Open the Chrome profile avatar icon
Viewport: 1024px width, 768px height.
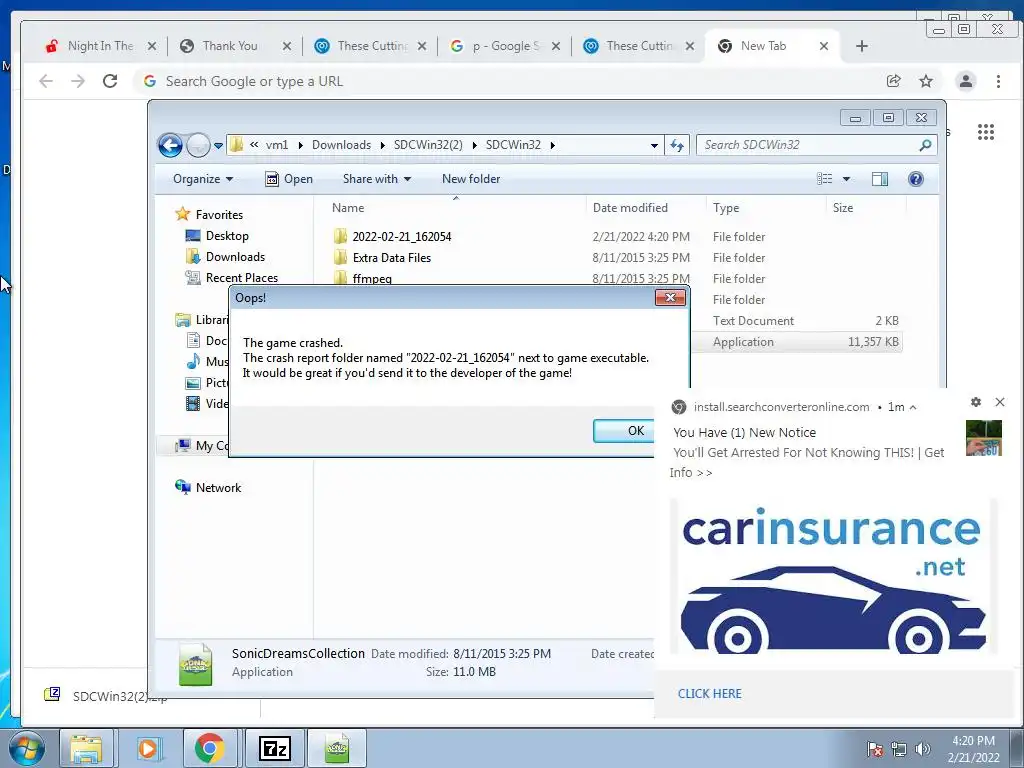tap(965, 81)
